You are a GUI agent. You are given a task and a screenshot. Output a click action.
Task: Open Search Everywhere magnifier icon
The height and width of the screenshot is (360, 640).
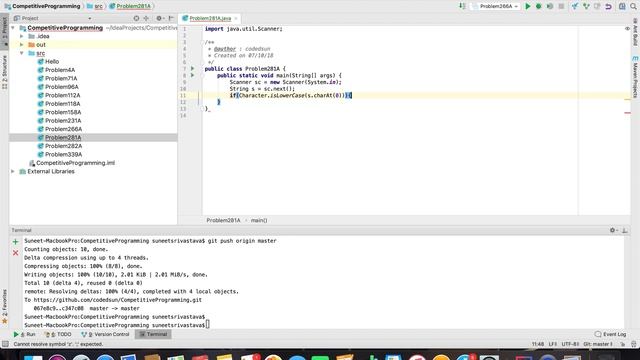click(x=633, y=6)
